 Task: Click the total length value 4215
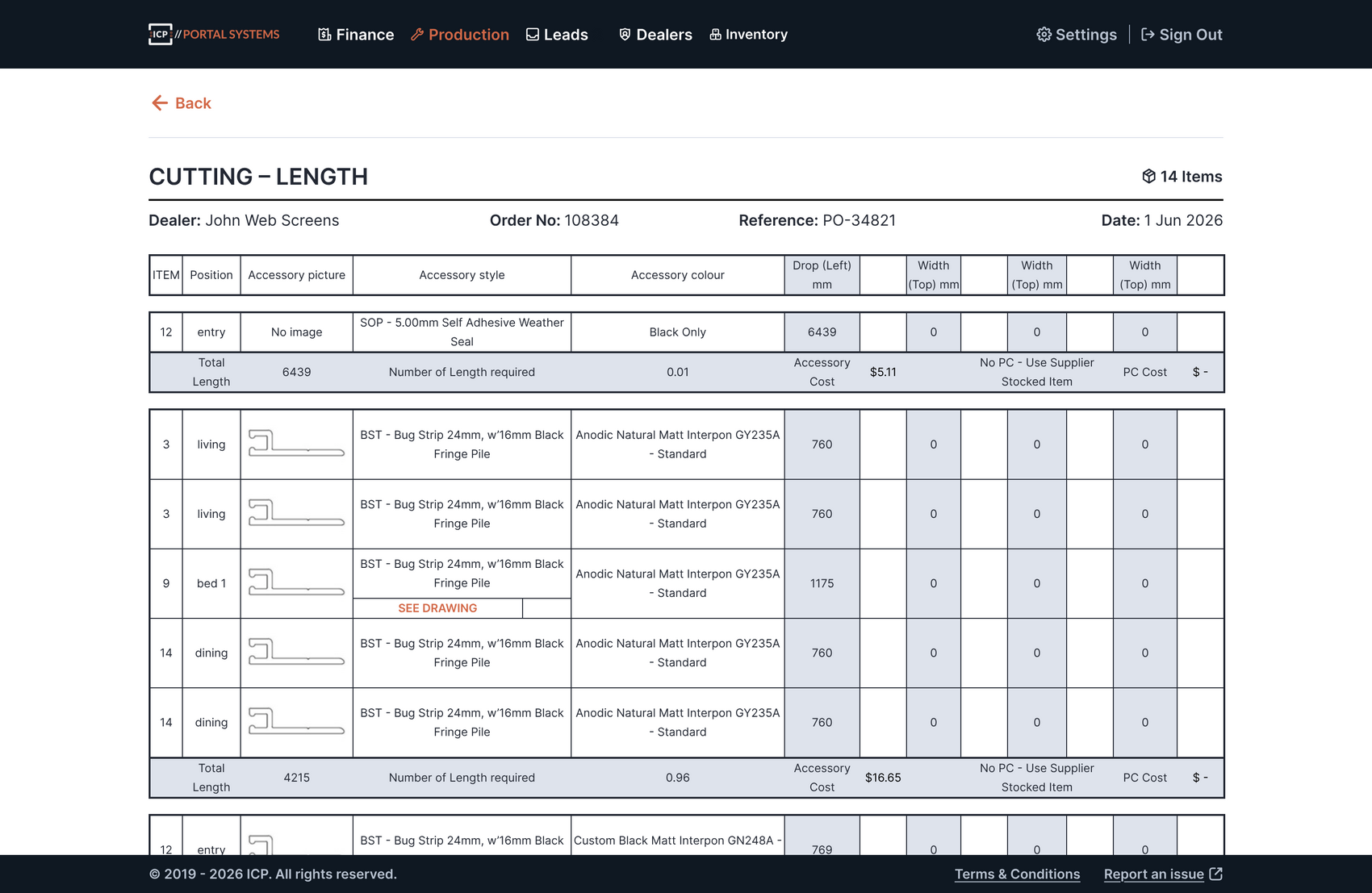click(x=296, y=778)
